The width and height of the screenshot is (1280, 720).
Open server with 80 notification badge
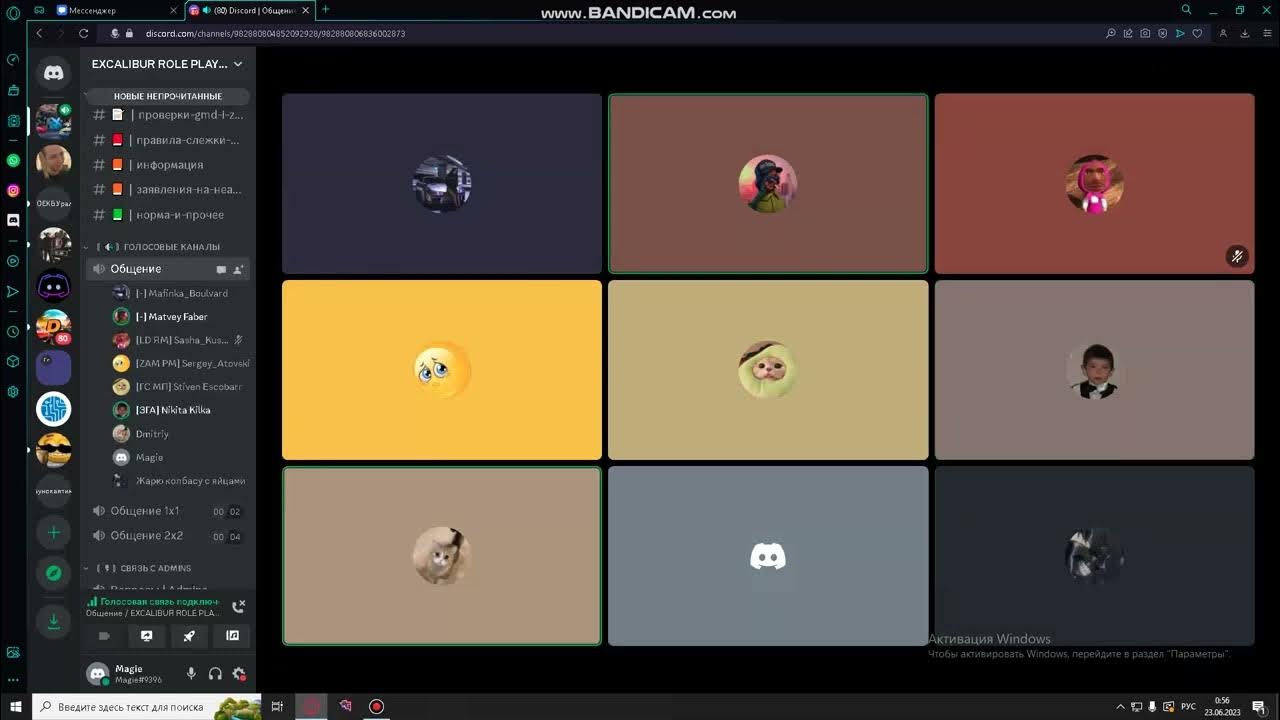[x=54, y=327]
